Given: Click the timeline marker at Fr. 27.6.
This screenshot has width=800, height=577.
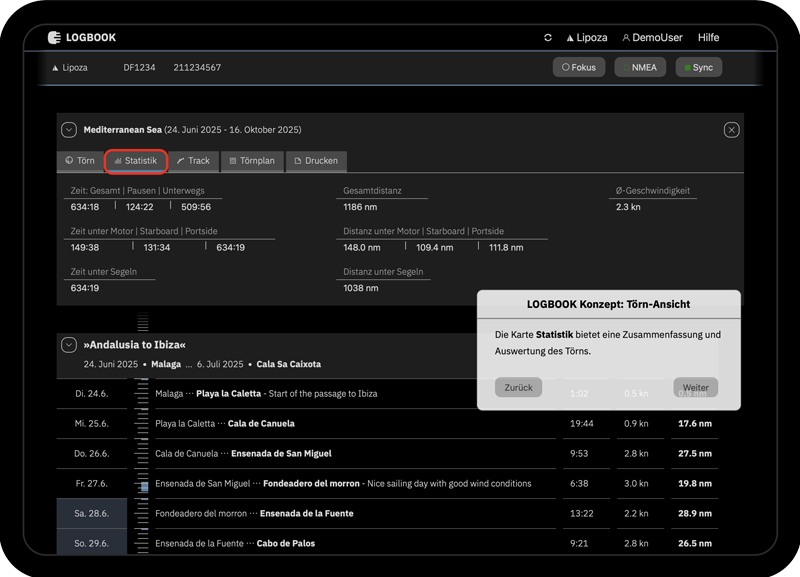Looking at the screenshot, I should point(143,486).
